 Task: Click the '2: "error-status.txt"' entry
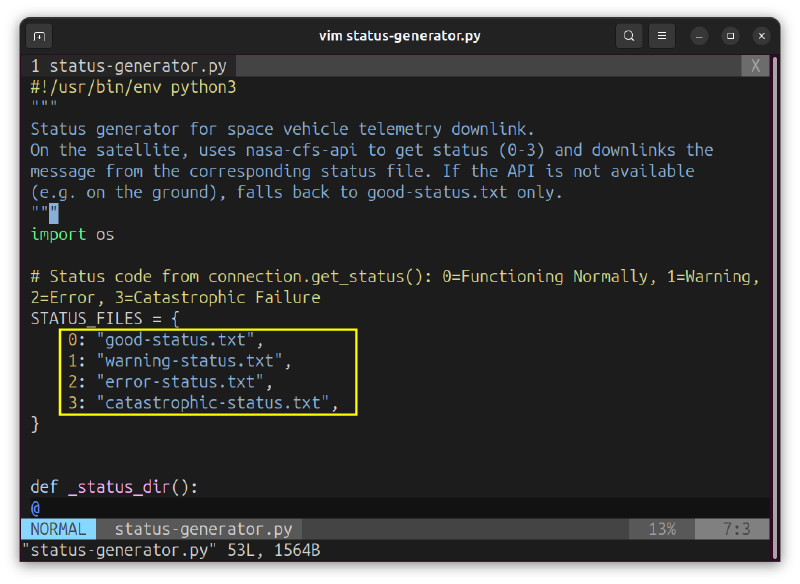pos(170,382)
